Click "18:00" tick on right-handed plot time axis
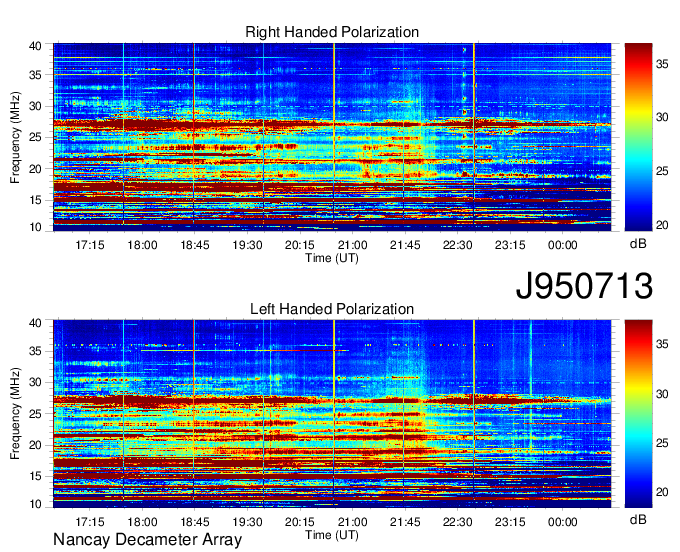 tap(142, 245)
